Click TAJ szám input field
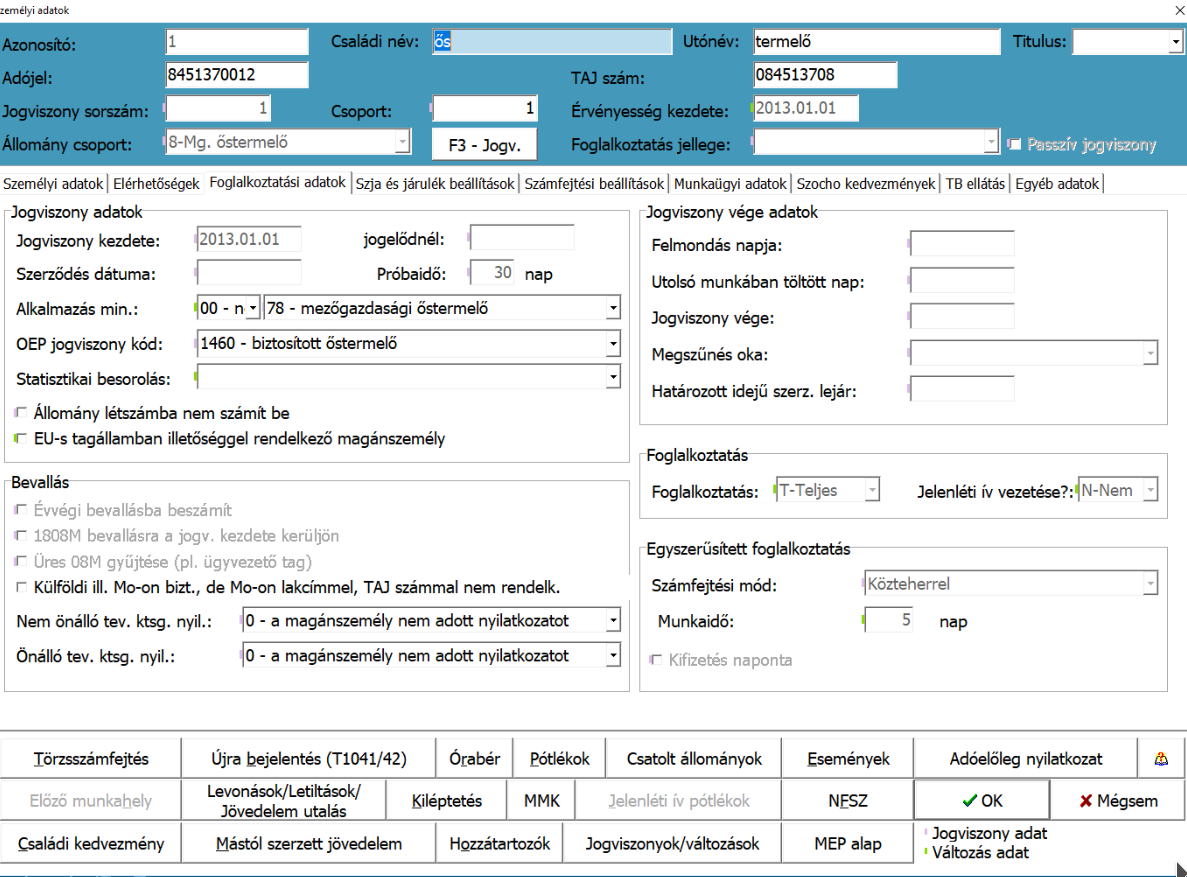Image resolution: width=1187 pixels, height=877 pixels. [825, 74]
